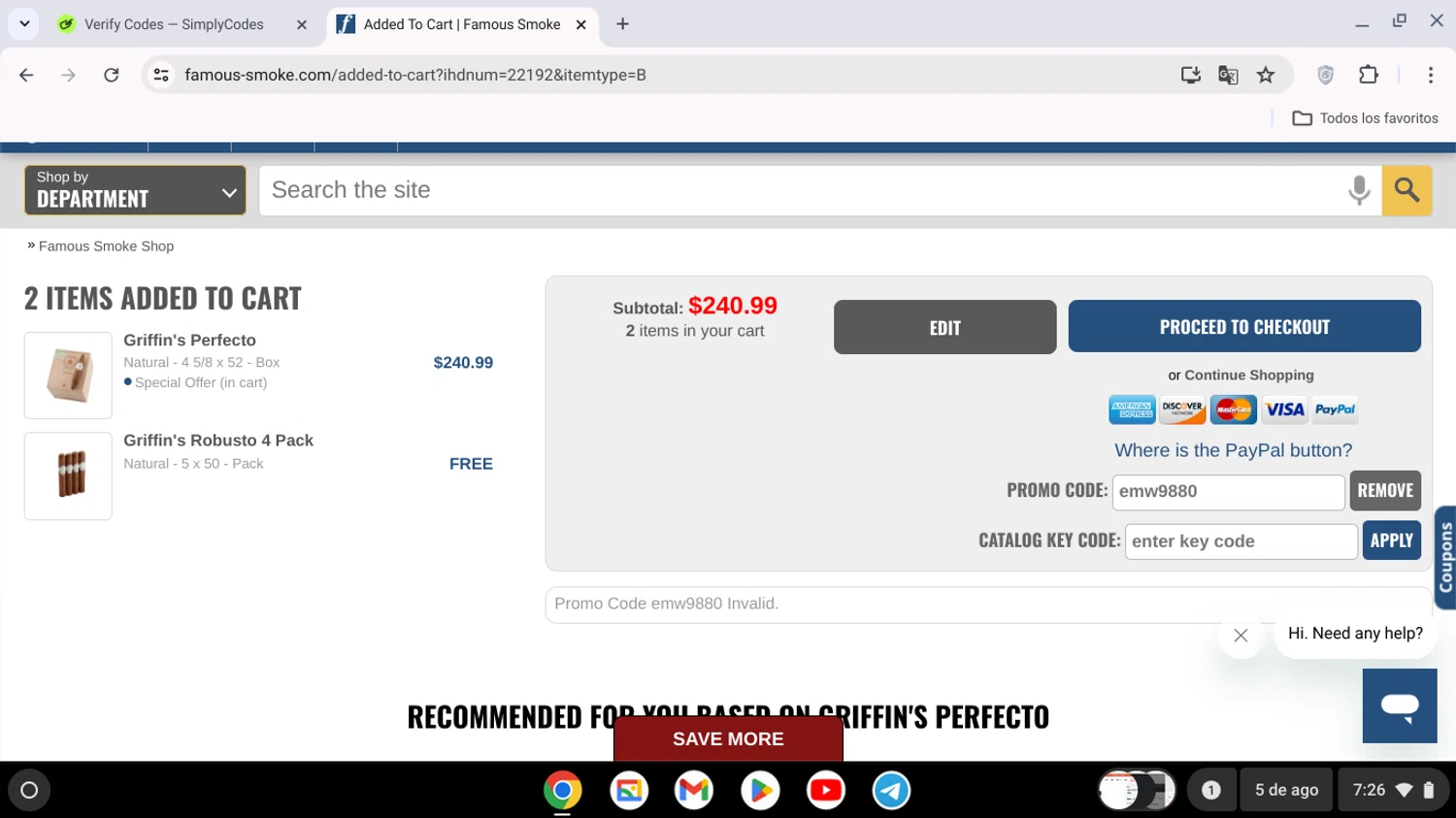Open the launcher circle button
The width and height of the screenshot is (1456, 818).
pos(29,790)
